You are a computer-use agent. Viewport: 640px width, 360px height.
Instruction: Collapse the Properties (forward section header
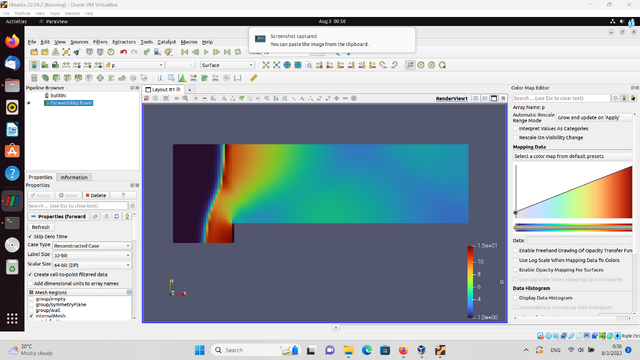pyautogui.click(x=59, y=217)
